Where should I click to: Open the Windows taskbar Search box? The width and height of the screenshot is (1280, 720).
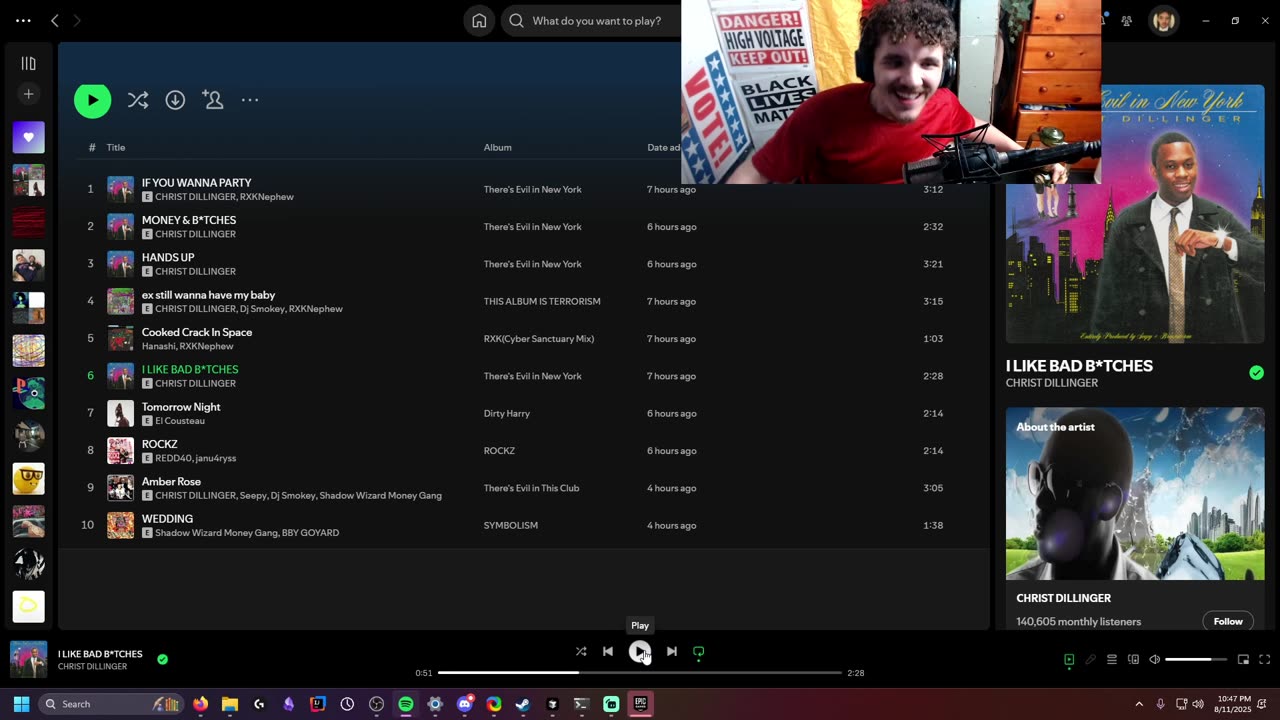[x=111, y=704]
